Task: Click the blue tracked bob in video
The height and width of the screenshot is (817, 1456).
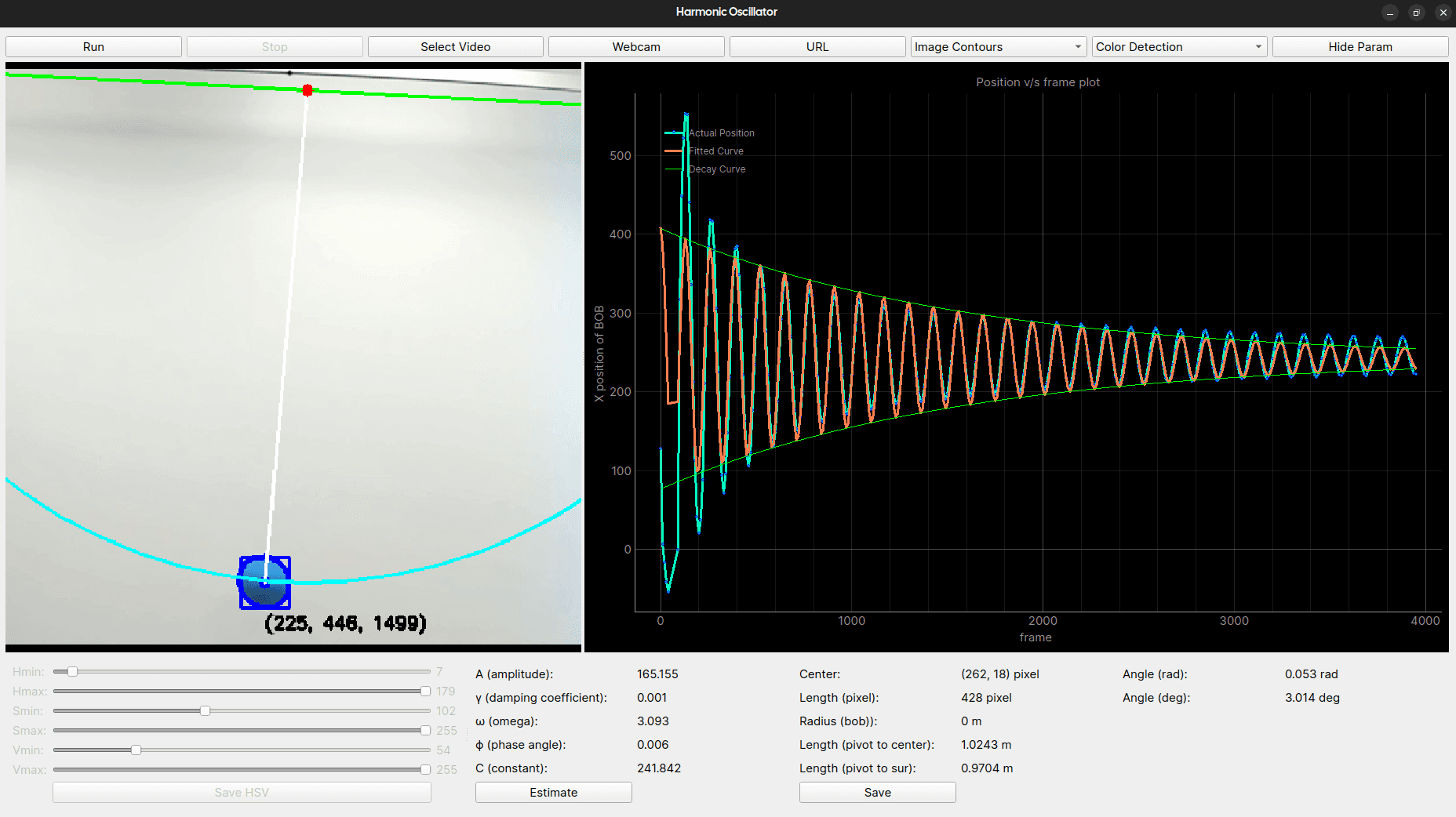Action: [265, 583]
